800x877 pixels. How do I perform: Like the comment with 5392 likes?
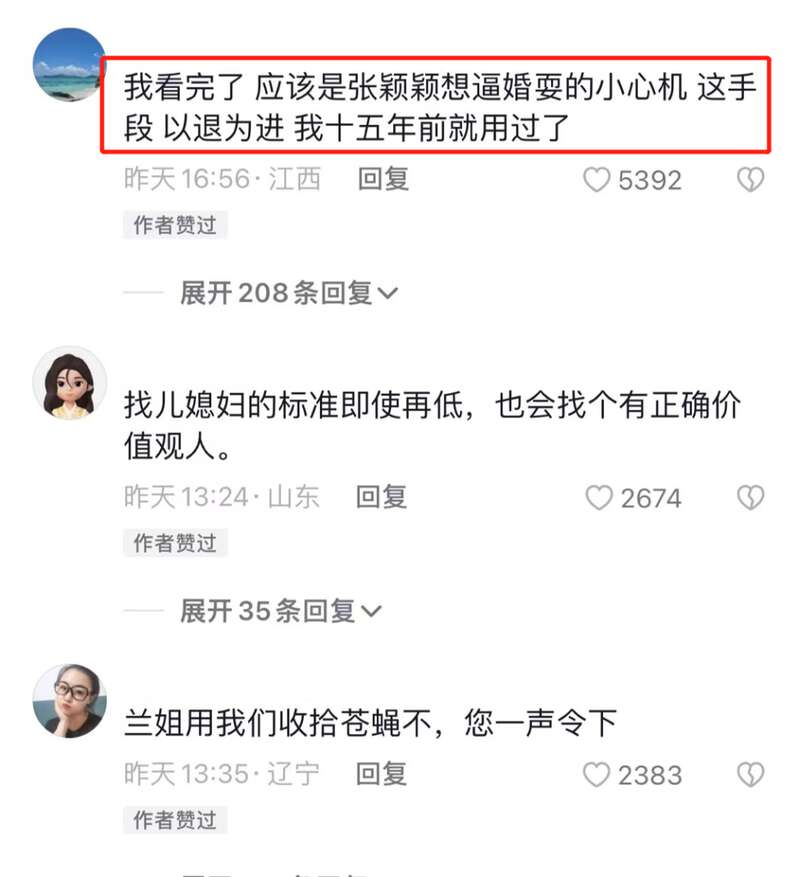click(596, 180)
